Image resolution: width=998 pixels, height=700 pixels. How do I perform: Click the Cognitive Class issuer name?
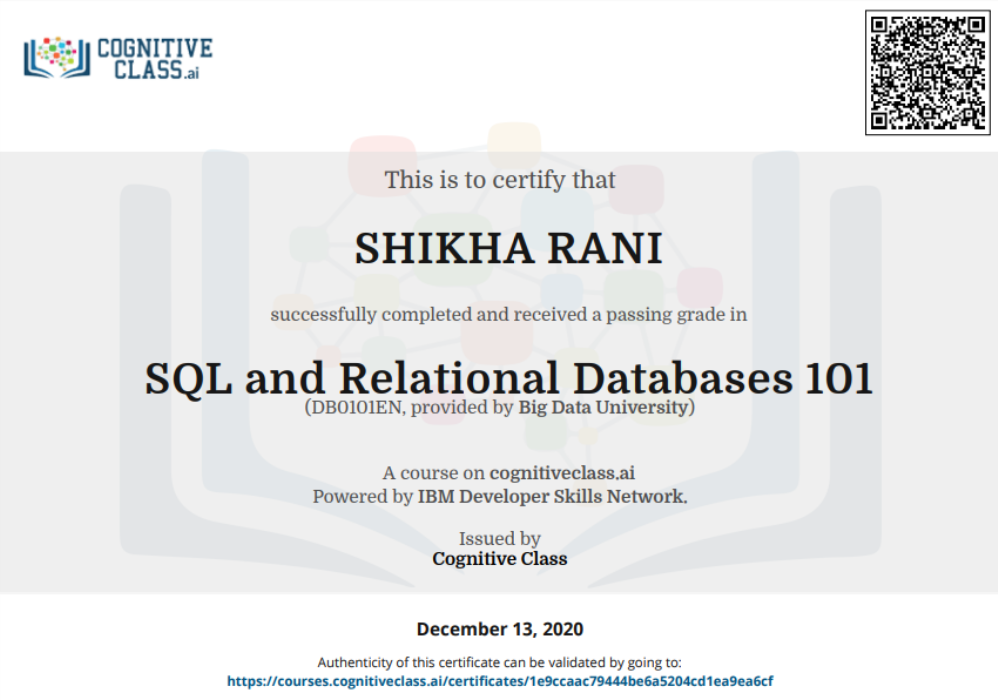pyautogui.click(x=500, y=559)
